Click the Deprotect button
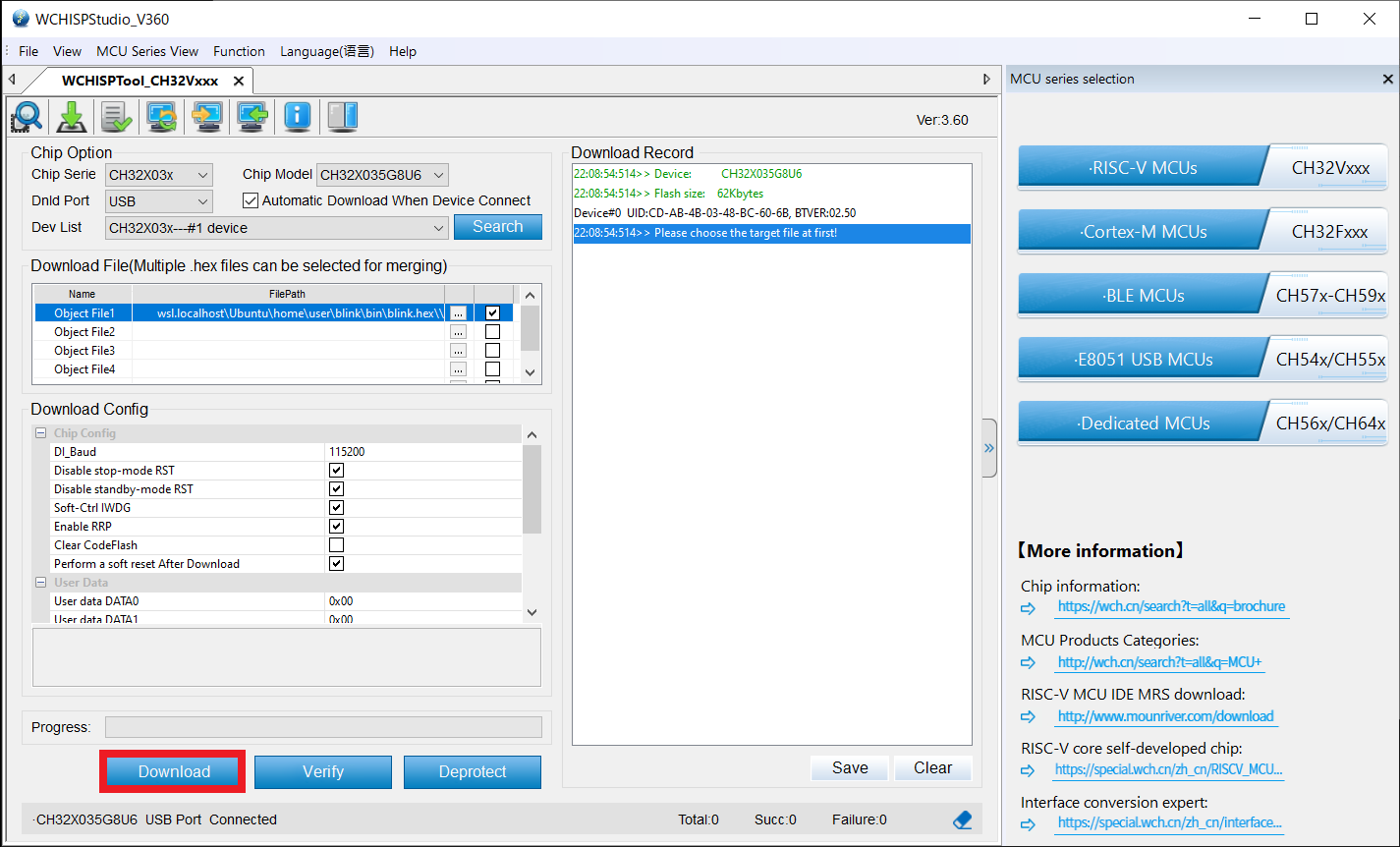The width and height of the screenshot is (1400, 847). coord(473,772)
